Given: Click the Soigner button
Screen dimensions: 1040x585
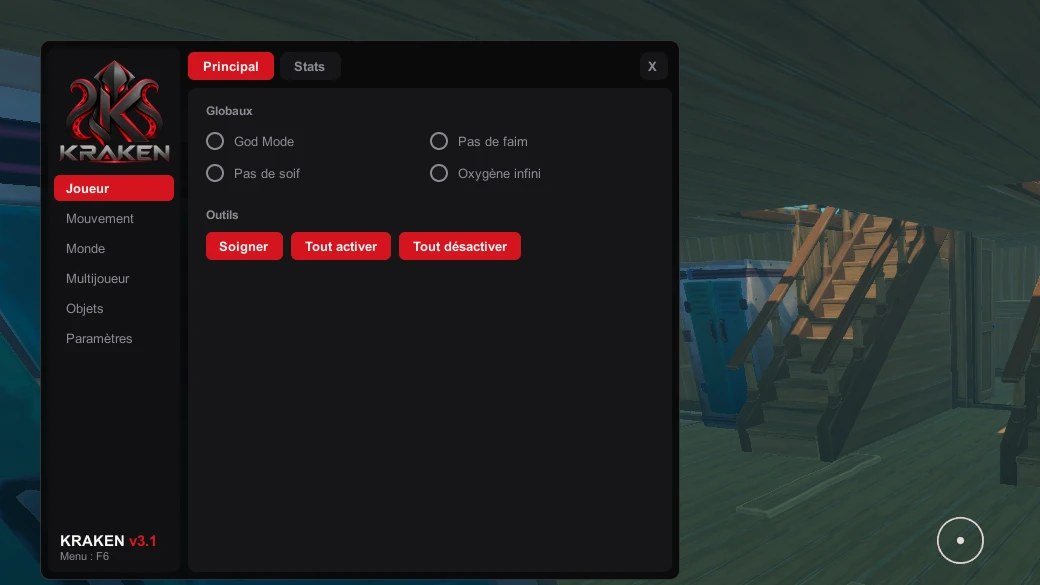Looking at the screenshot, I should click(244, 246).
